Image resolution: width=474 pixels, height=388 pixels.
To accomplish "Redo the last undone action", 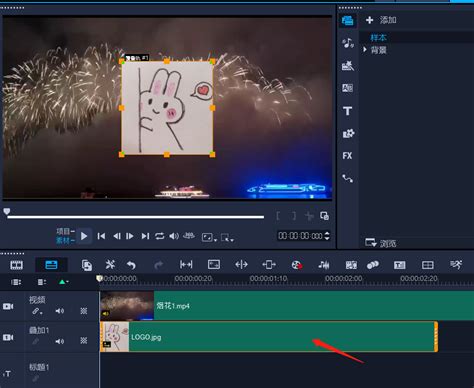I will [159, 265].
